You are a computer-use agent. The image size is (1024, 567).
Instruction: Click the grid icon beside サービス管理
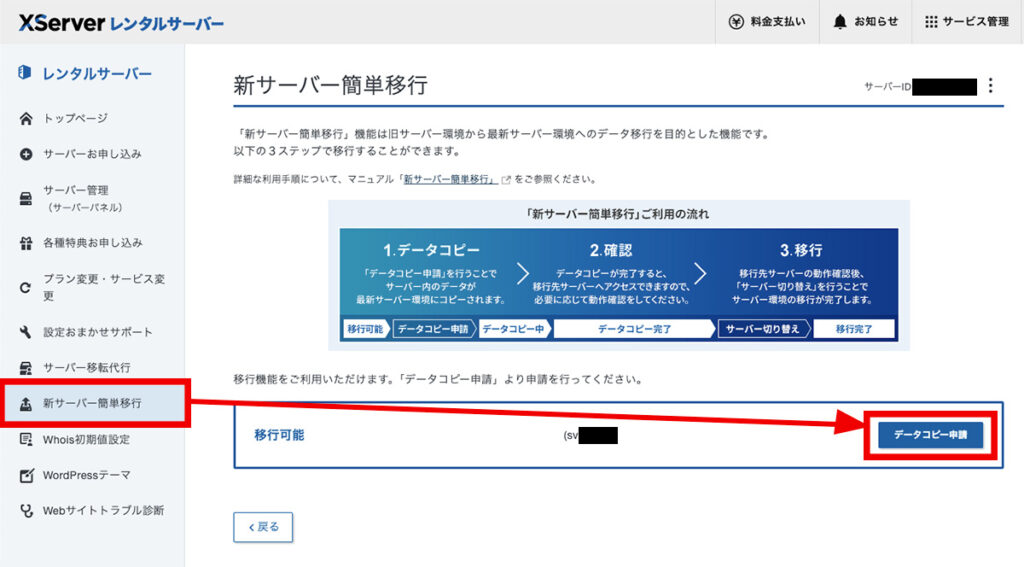931,22
